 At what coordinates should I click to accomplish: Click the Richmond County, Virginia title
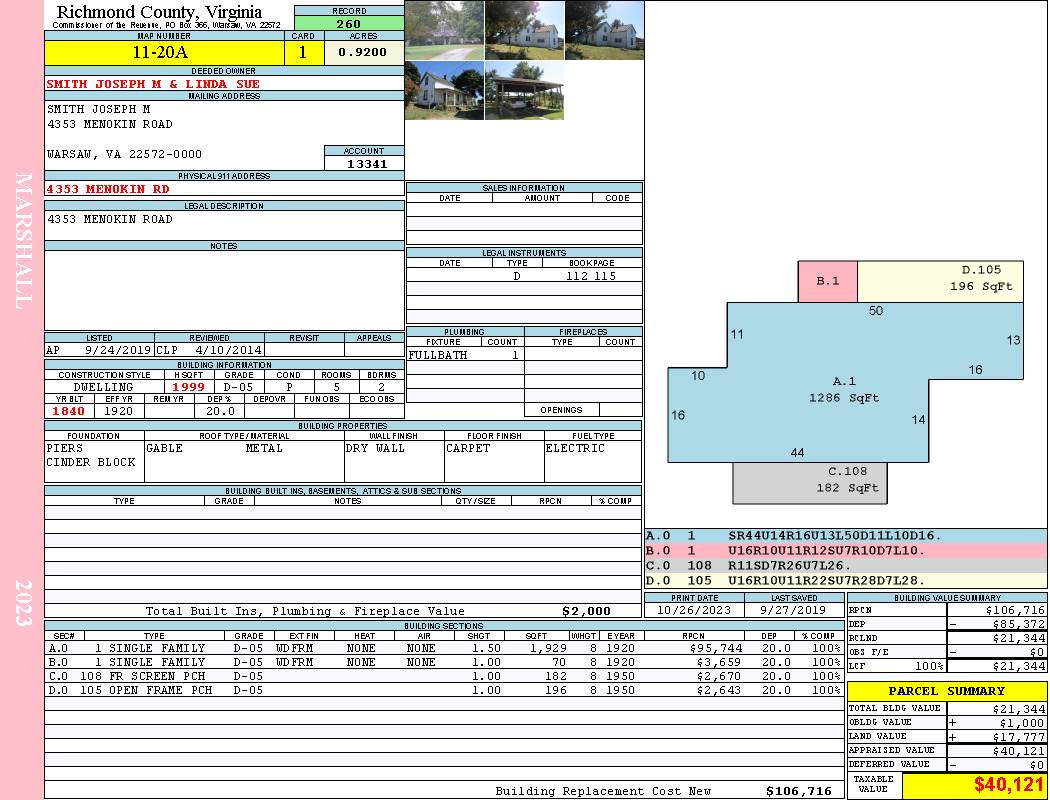tap(159, 12)
